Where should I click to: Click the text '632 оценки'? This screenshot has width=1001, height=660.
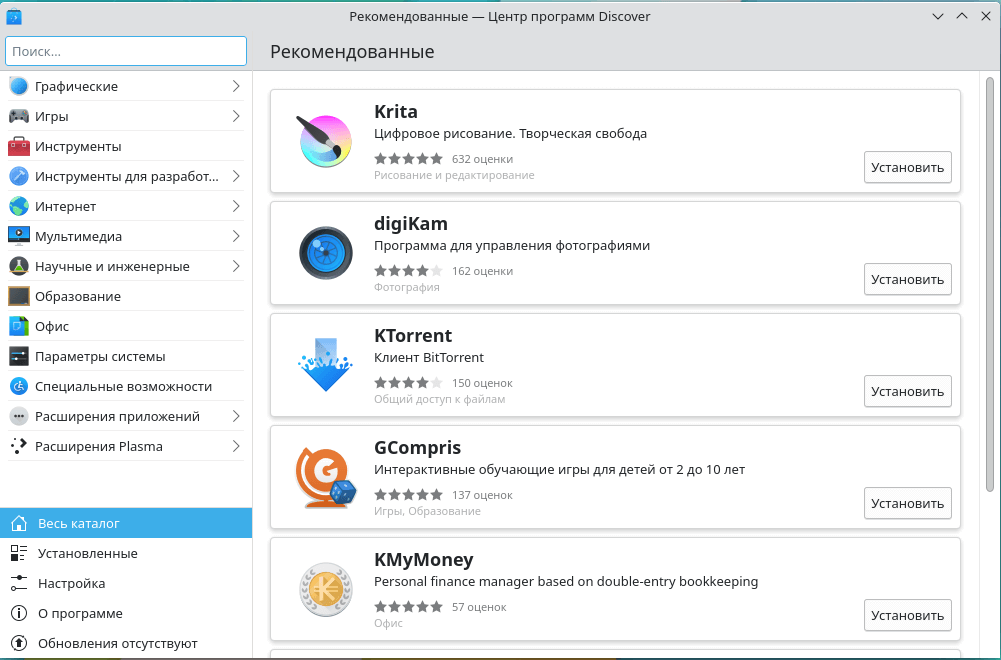(483, 159)
